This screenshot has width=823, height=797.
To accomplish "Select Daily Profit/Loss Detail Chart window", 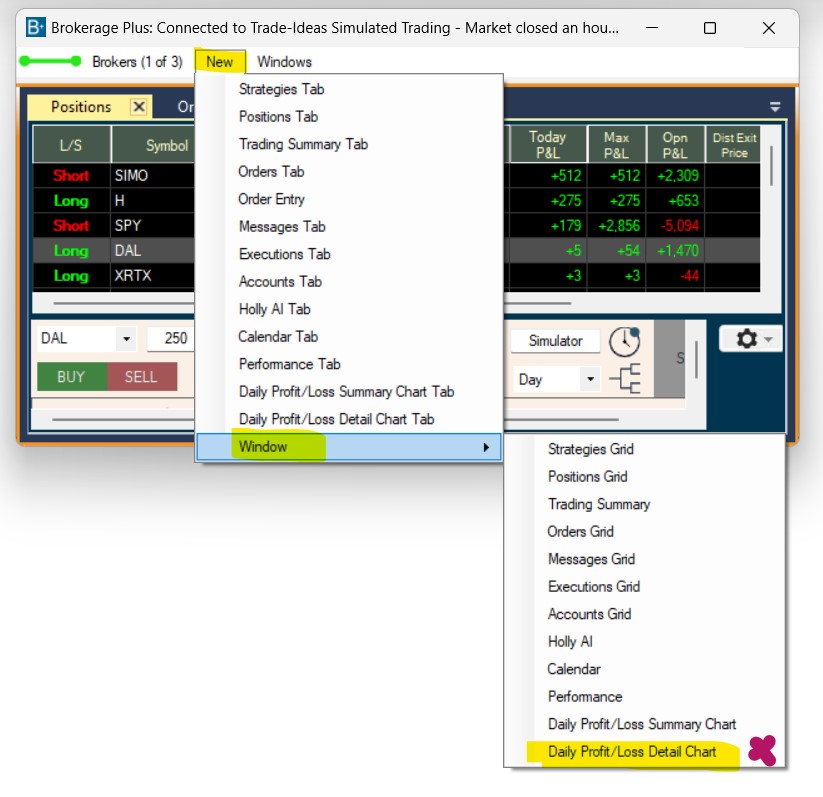I will 632,752.
